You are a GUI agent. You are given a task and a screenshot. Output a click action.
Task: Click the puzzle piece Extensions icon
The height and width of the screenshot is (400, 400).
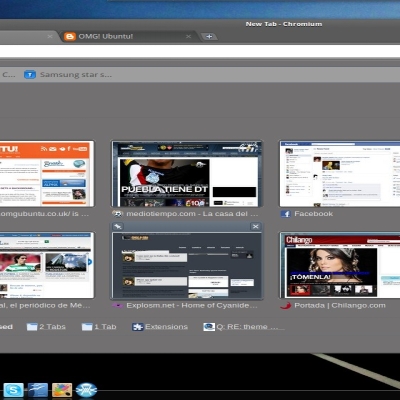pyautogui.click(x=137, y=327)
